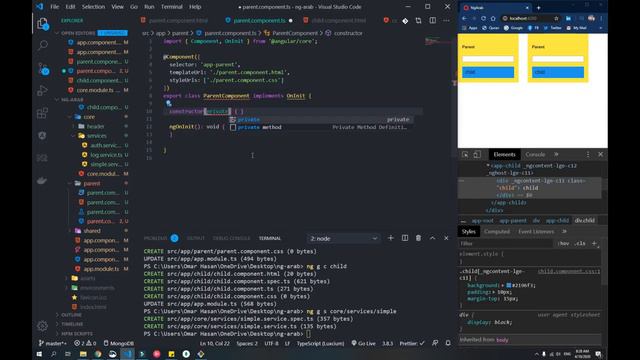Screen dimensions: 640x360
Task: Toggle the .cls class editor
Action: pyautogui.click(x=580, y=243)
